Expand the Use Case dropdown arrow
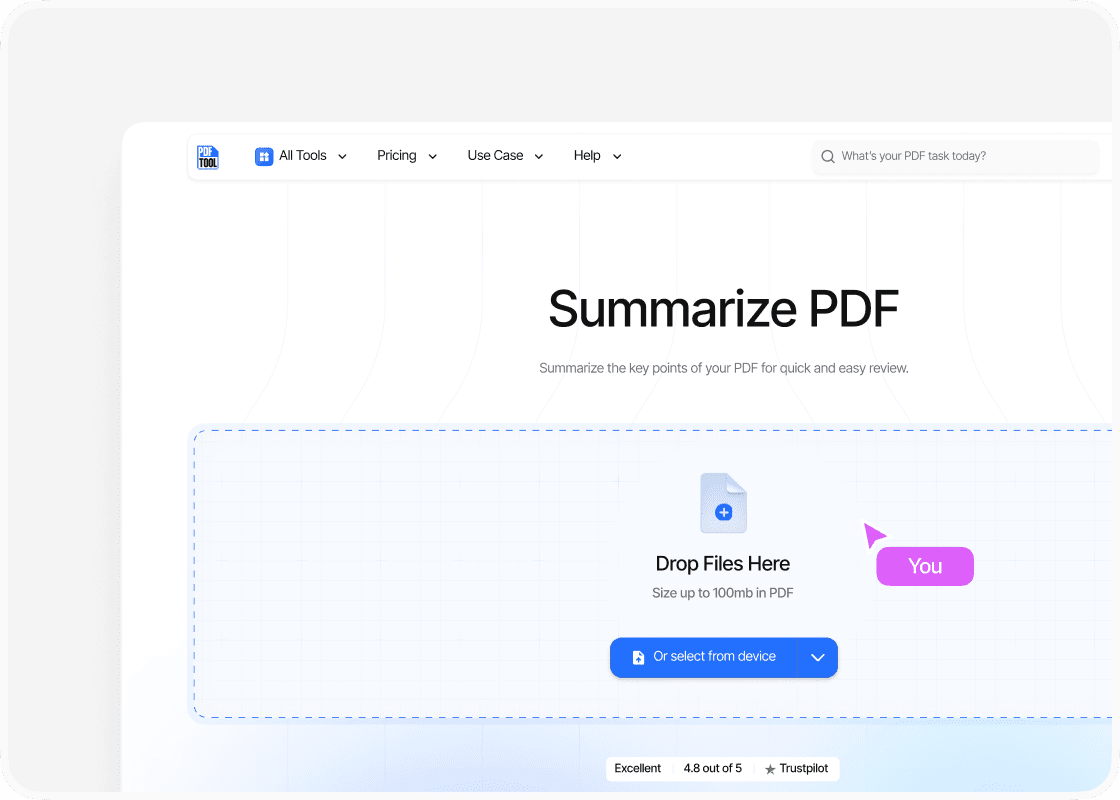This screenshot has height=800, width=1120. pyautogui.click(x=539, y=157)
